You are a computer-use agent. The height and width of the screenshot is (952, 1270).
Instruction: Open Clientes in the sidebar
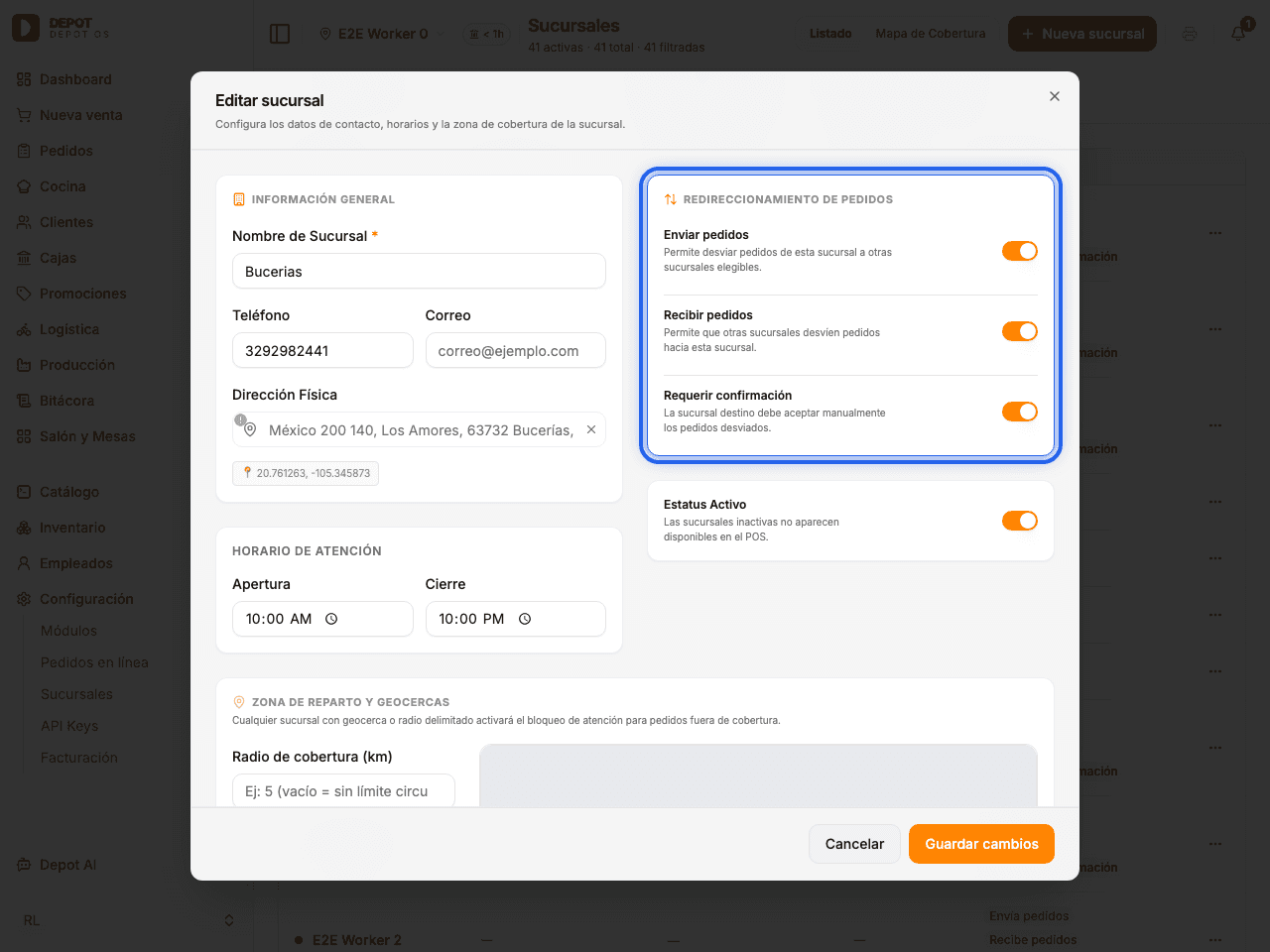(x=66, y=222)
